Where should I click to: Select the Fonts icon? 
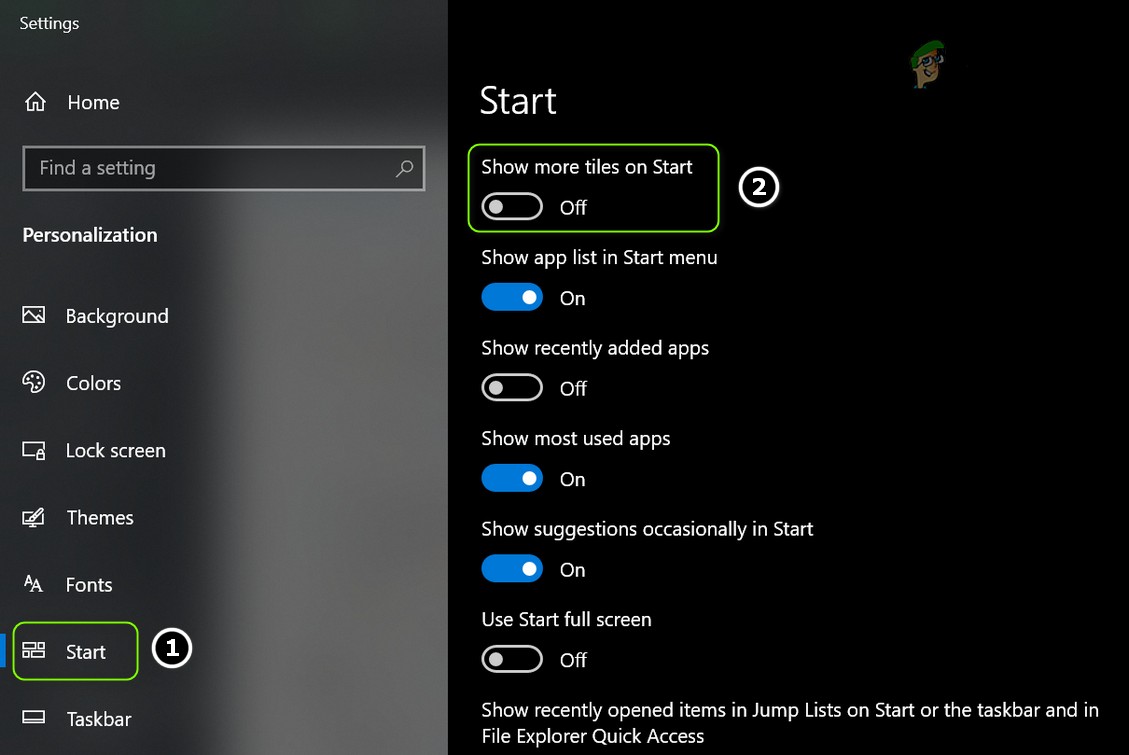click(x=33, y=584)
